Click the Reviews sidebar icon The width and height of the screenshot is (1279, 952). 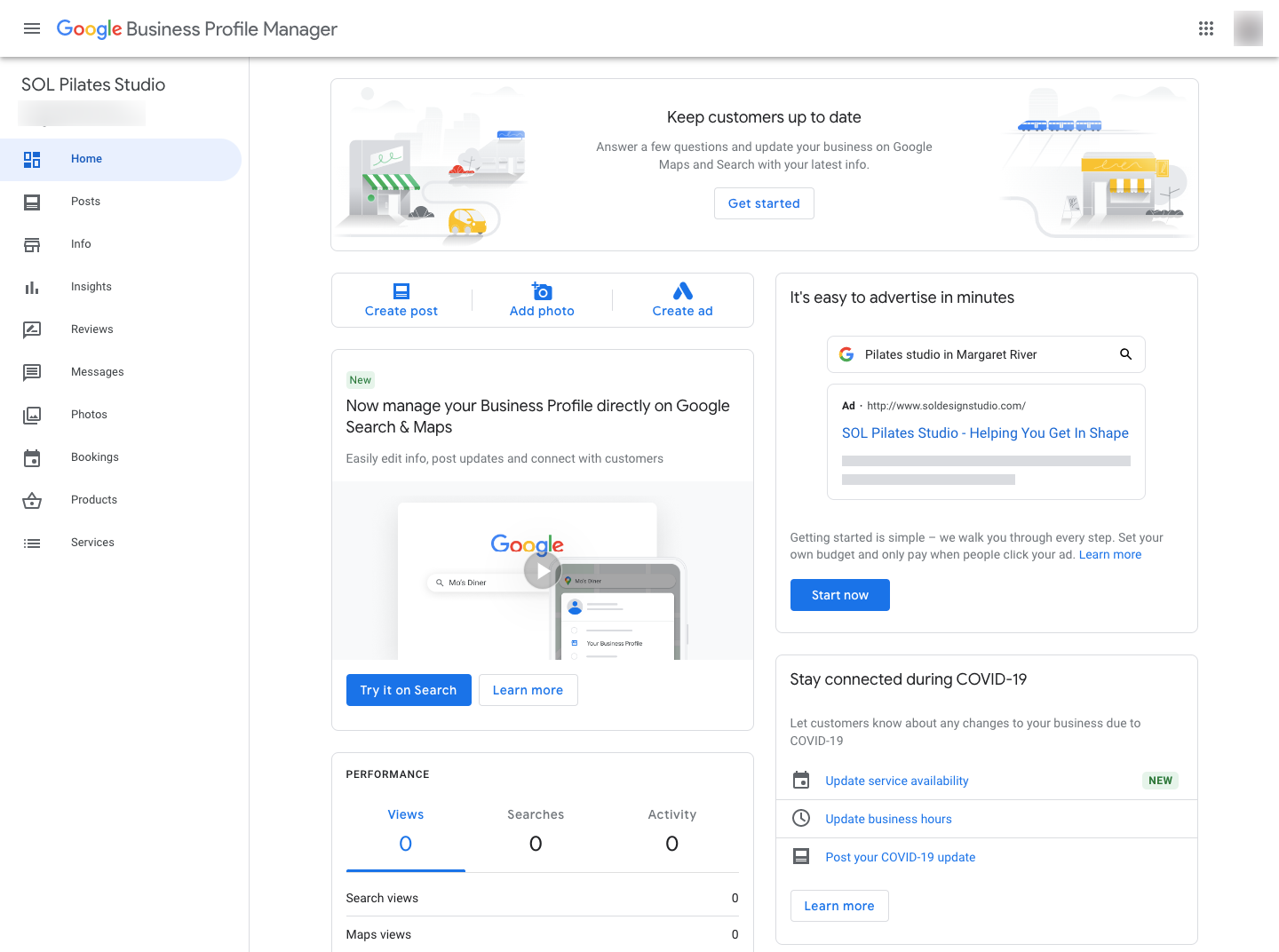[32, 329]
